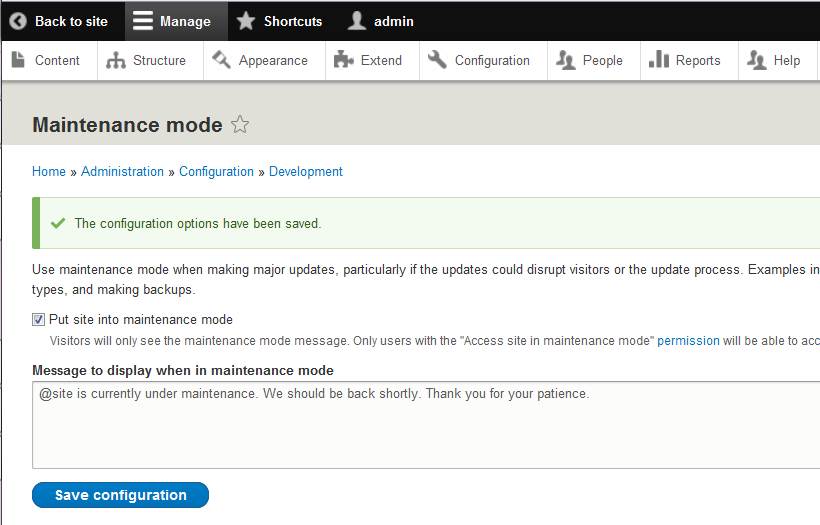Click the Back to site arrow icon
The width and height of the screenshot is (820, 525).
pyautogui.click(x=18, y=21)
